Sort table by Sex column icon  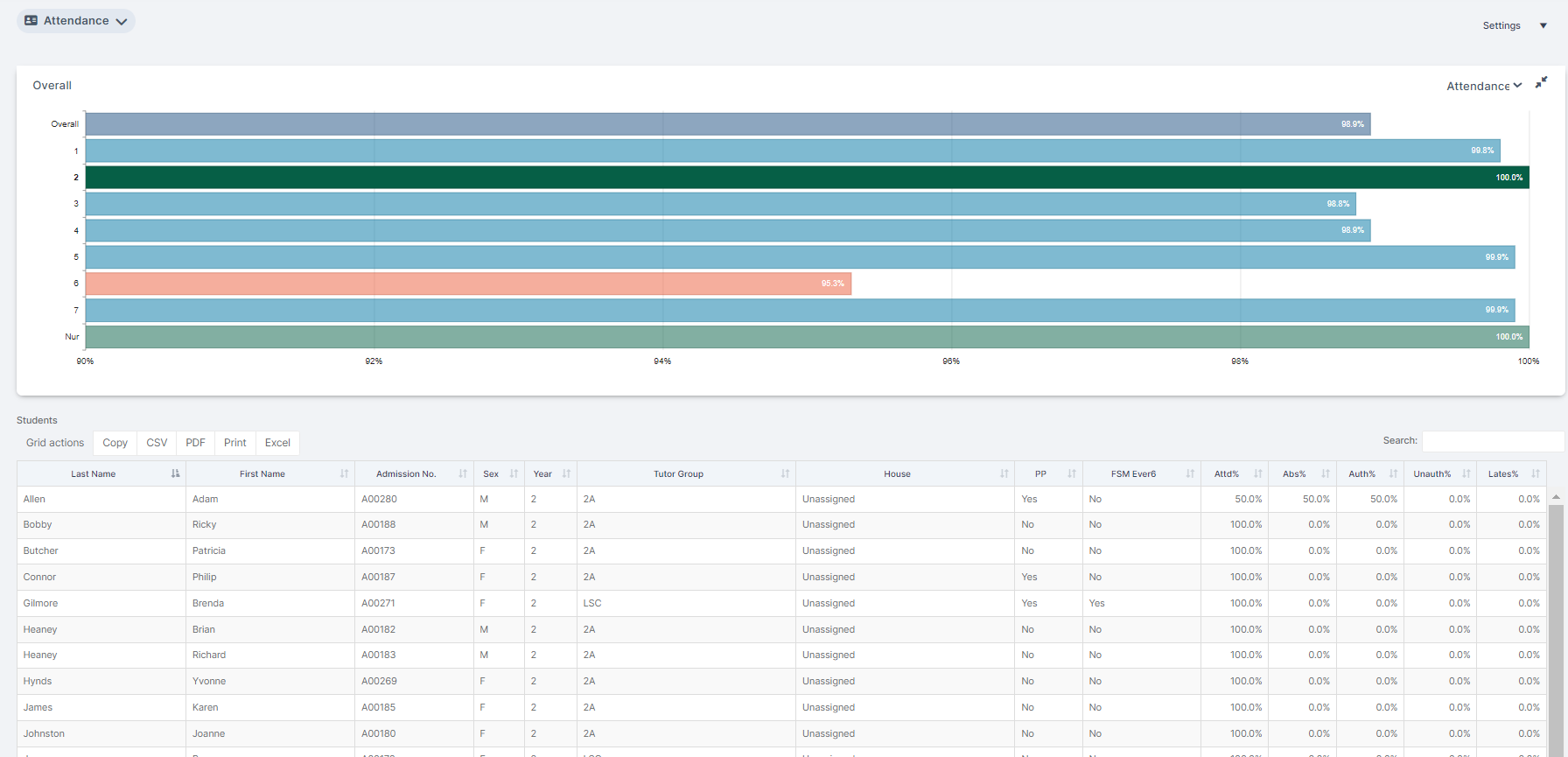514,473
